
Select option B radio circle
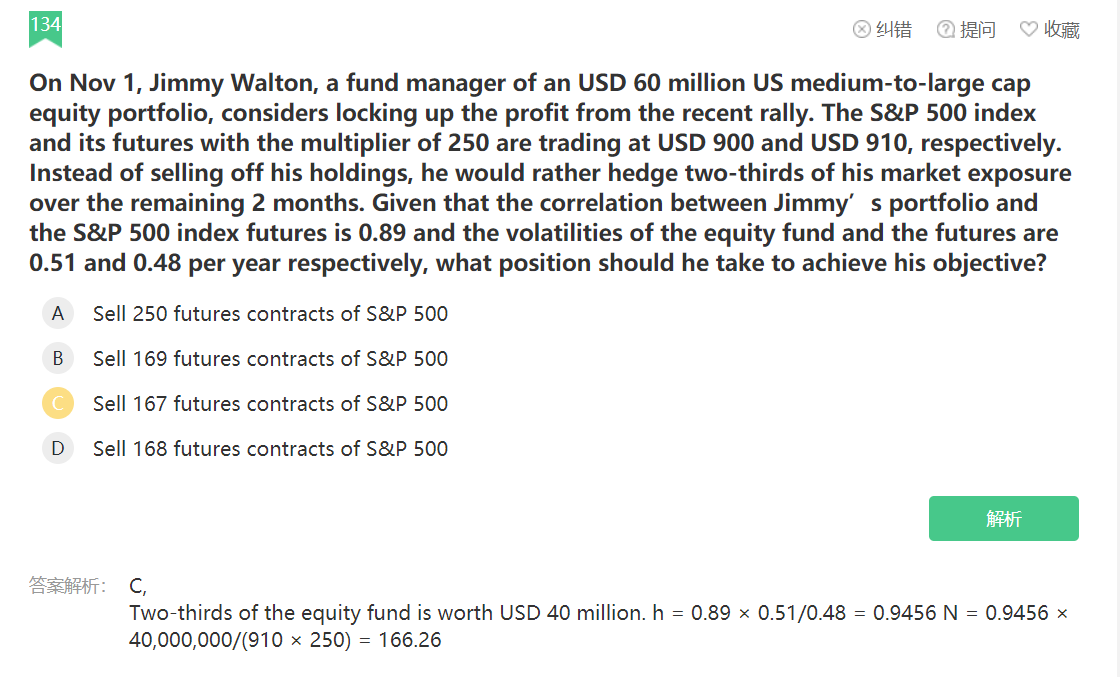tap(58, 359)
